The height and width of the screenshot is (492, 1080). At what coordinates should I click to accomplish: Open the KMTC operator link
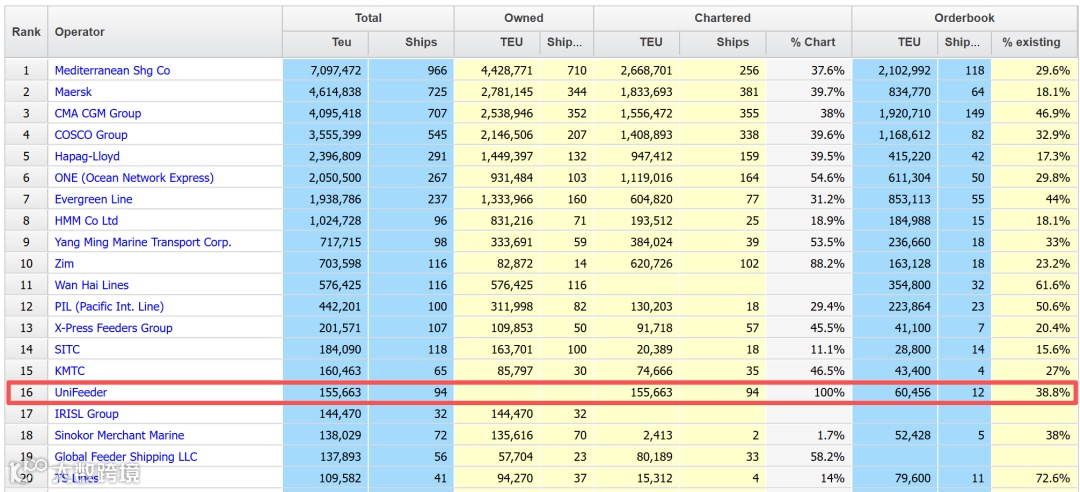pos(70,371)
